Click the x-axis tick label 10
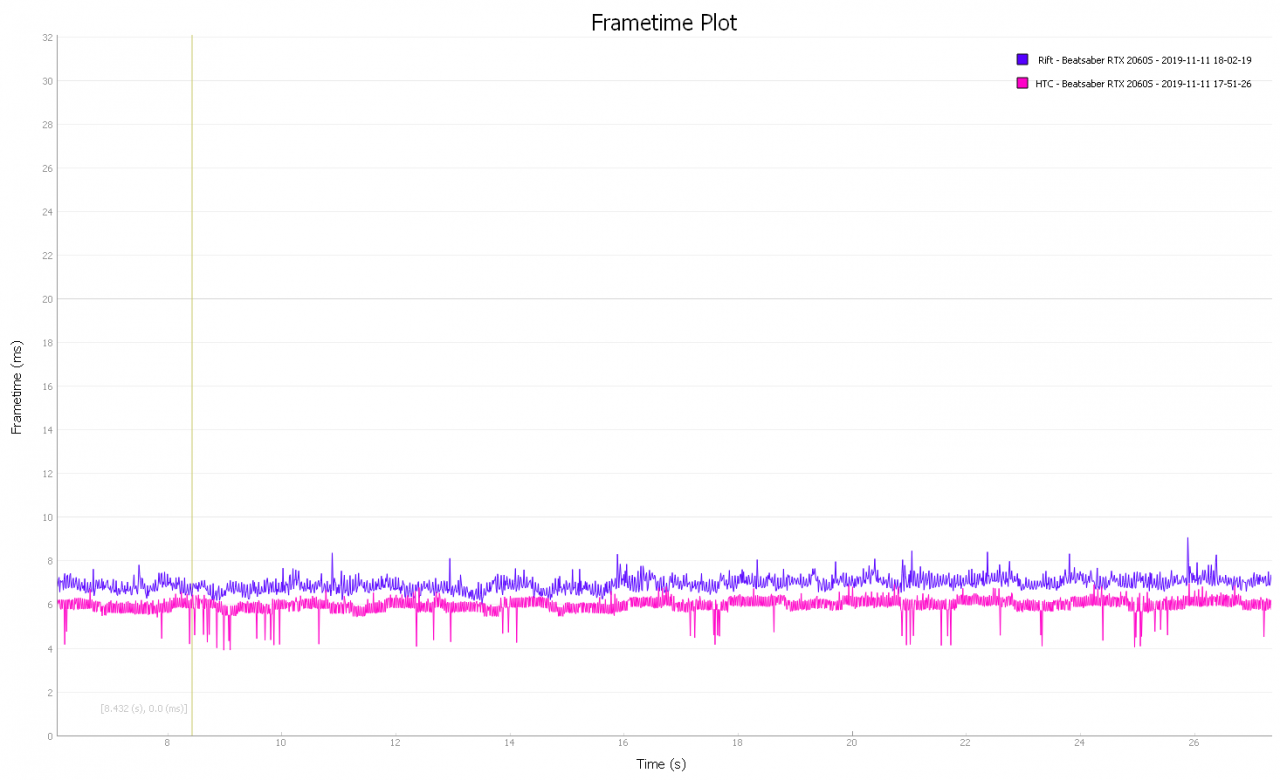This screenshot has width=1280, height=780. 281,743
